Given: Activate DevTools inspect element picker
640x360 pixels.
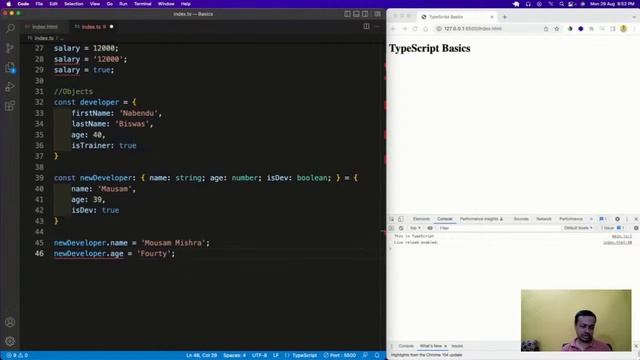Looking at the screenshot, I should (391, 219).
